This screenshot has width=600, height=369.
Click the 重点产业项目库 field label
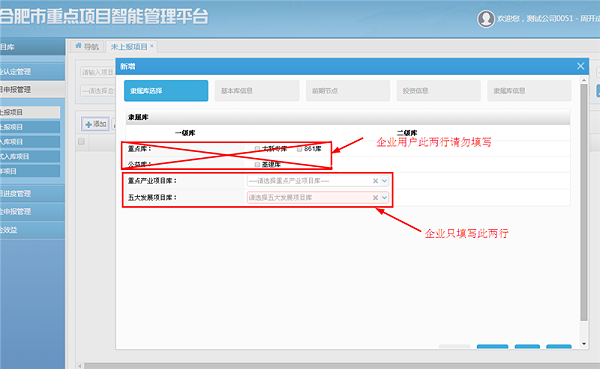152,181
